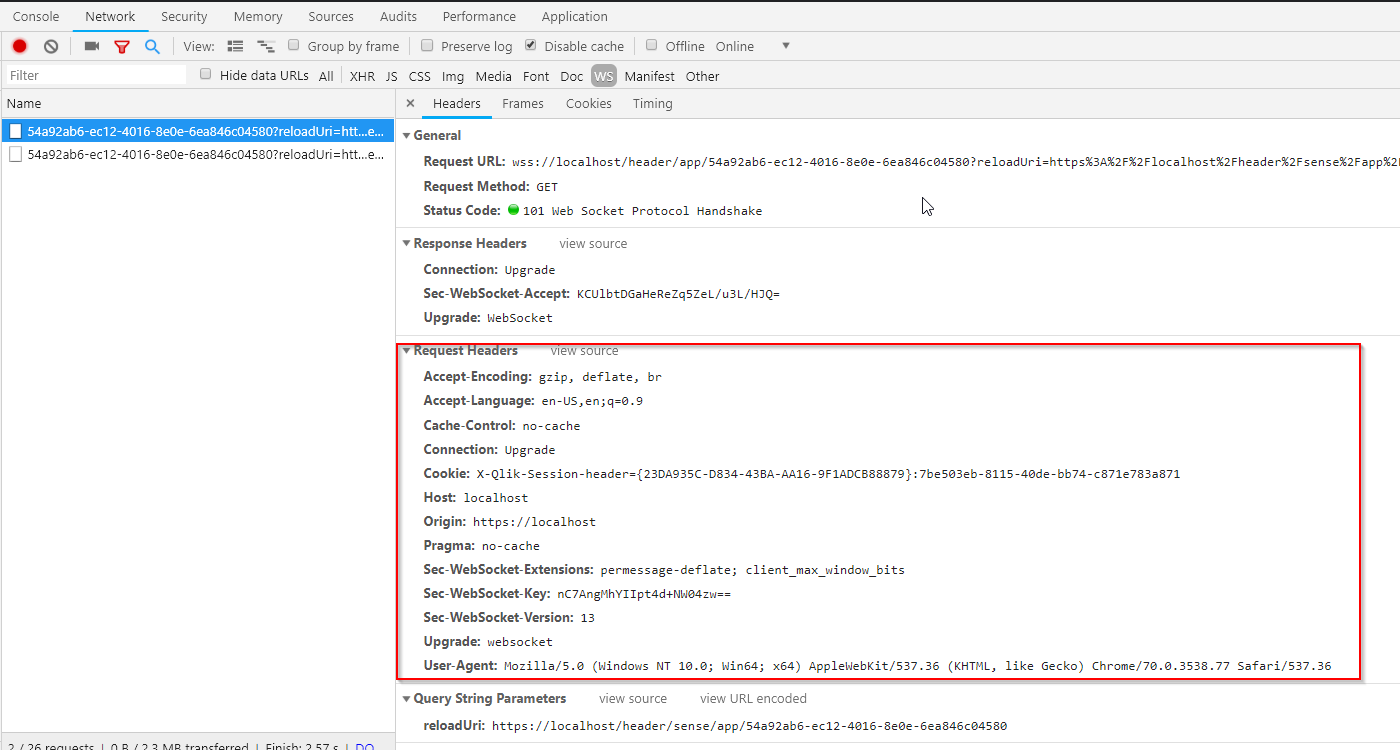
Task: Click the Origin https://localhost value
Action: [x=534, y=522]
